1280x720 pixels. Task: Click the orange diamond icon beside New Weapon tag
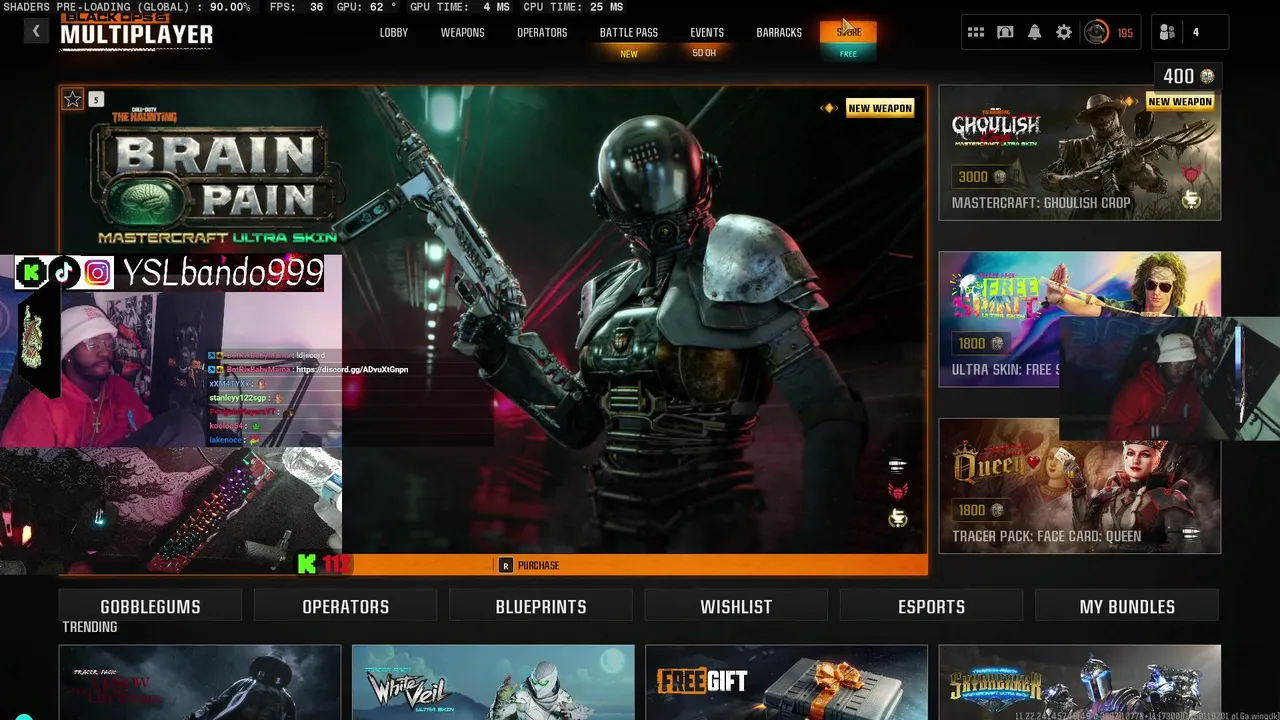829,108
